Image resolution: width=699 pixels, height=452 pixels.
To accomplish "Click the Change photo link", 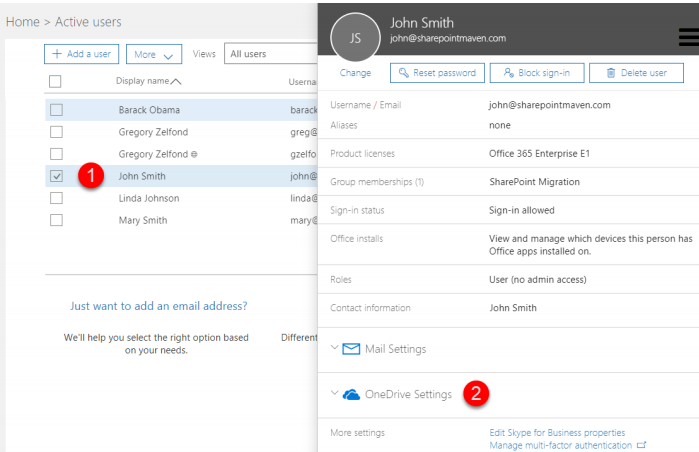I will click(355, 73).
